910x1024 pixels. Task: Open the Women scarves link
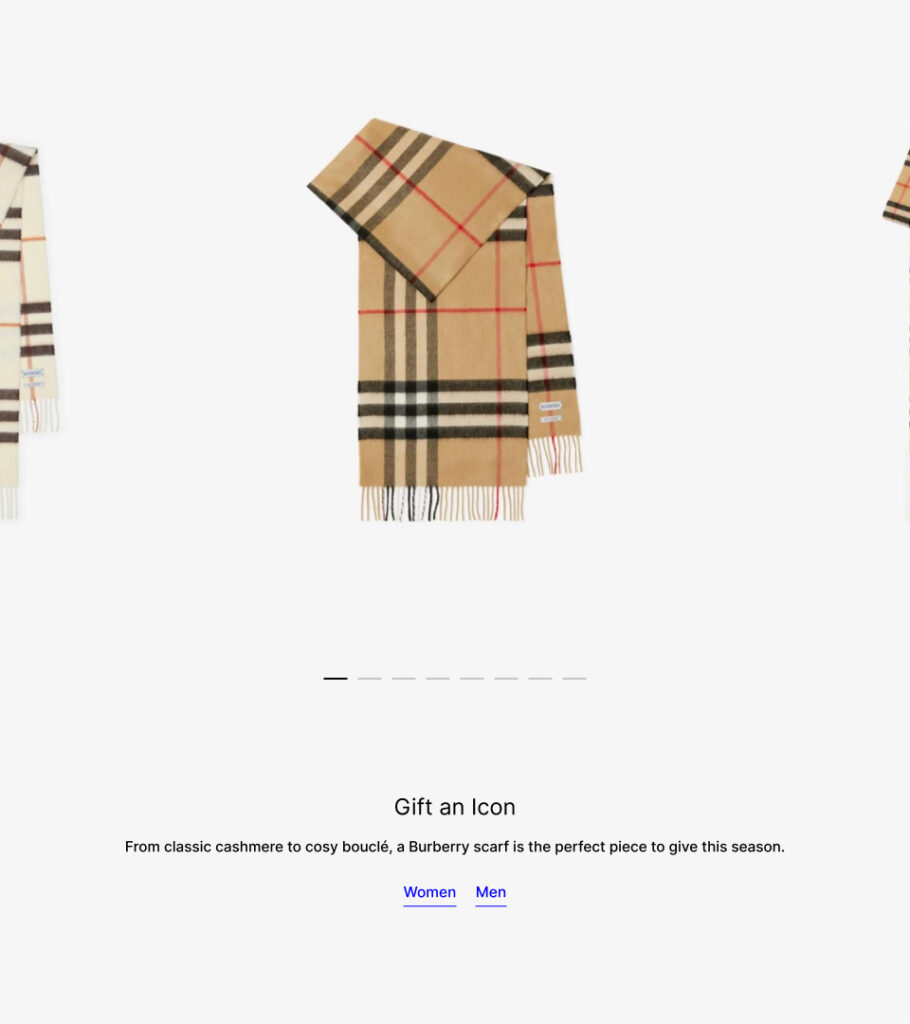click(429, 892)
